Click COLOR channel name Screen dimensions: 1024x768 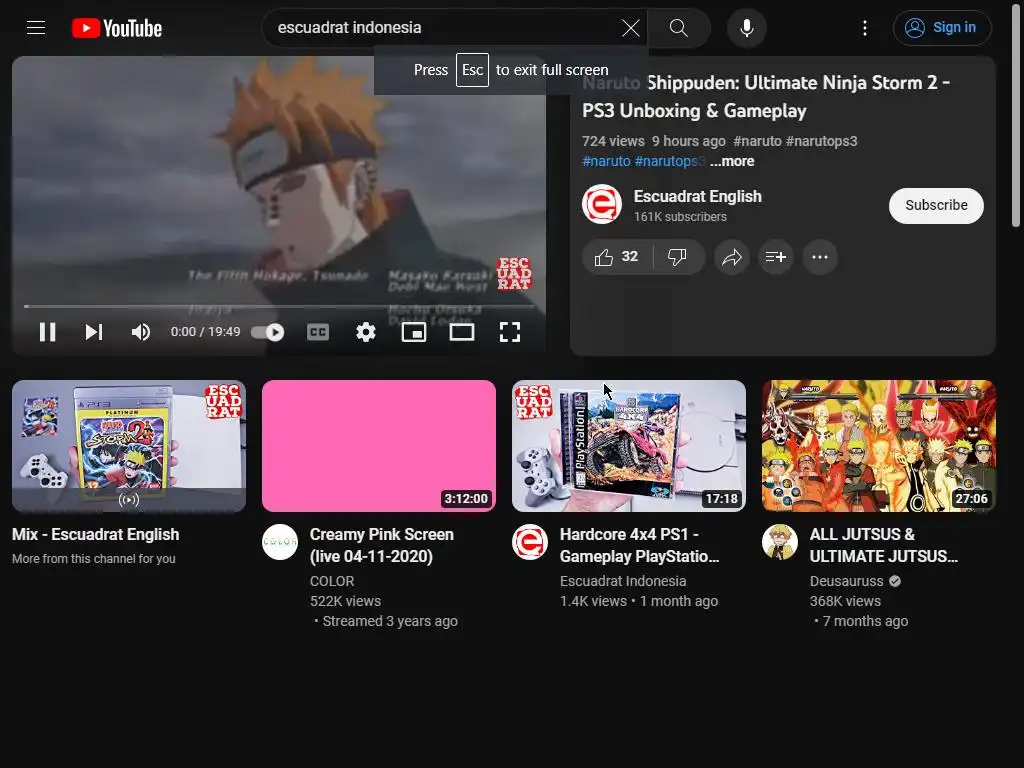point(332,581)
